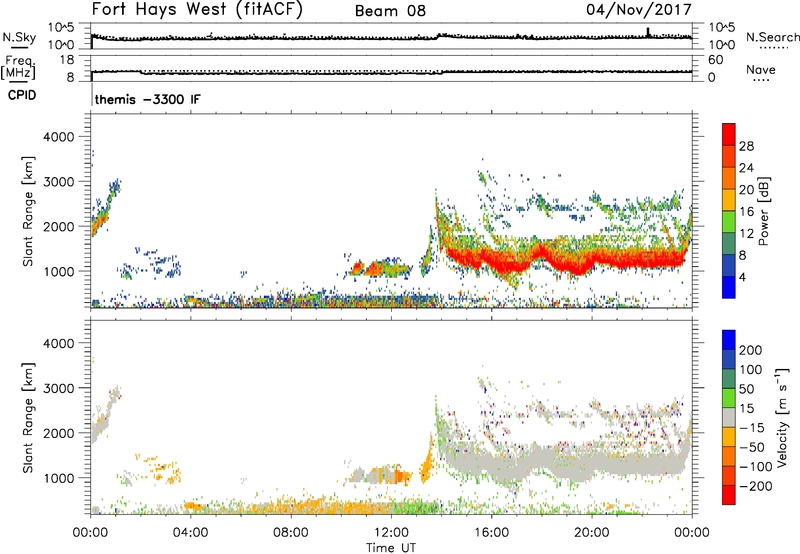Click the '20:00' time tick label
The width and height of the screenshot is (800, 554).
tap(592, 533)
